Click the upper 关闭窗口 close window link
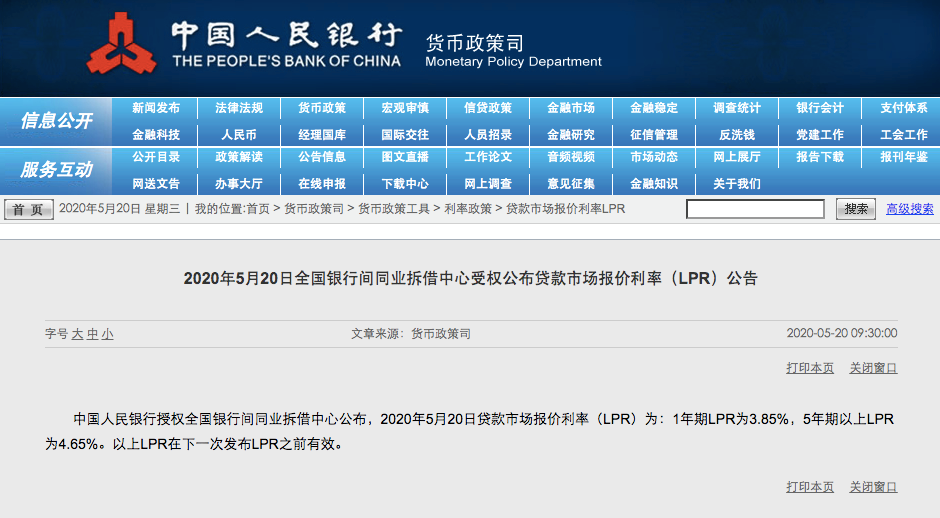Screen dimensions: 940x518 click(x=873, y=368)
